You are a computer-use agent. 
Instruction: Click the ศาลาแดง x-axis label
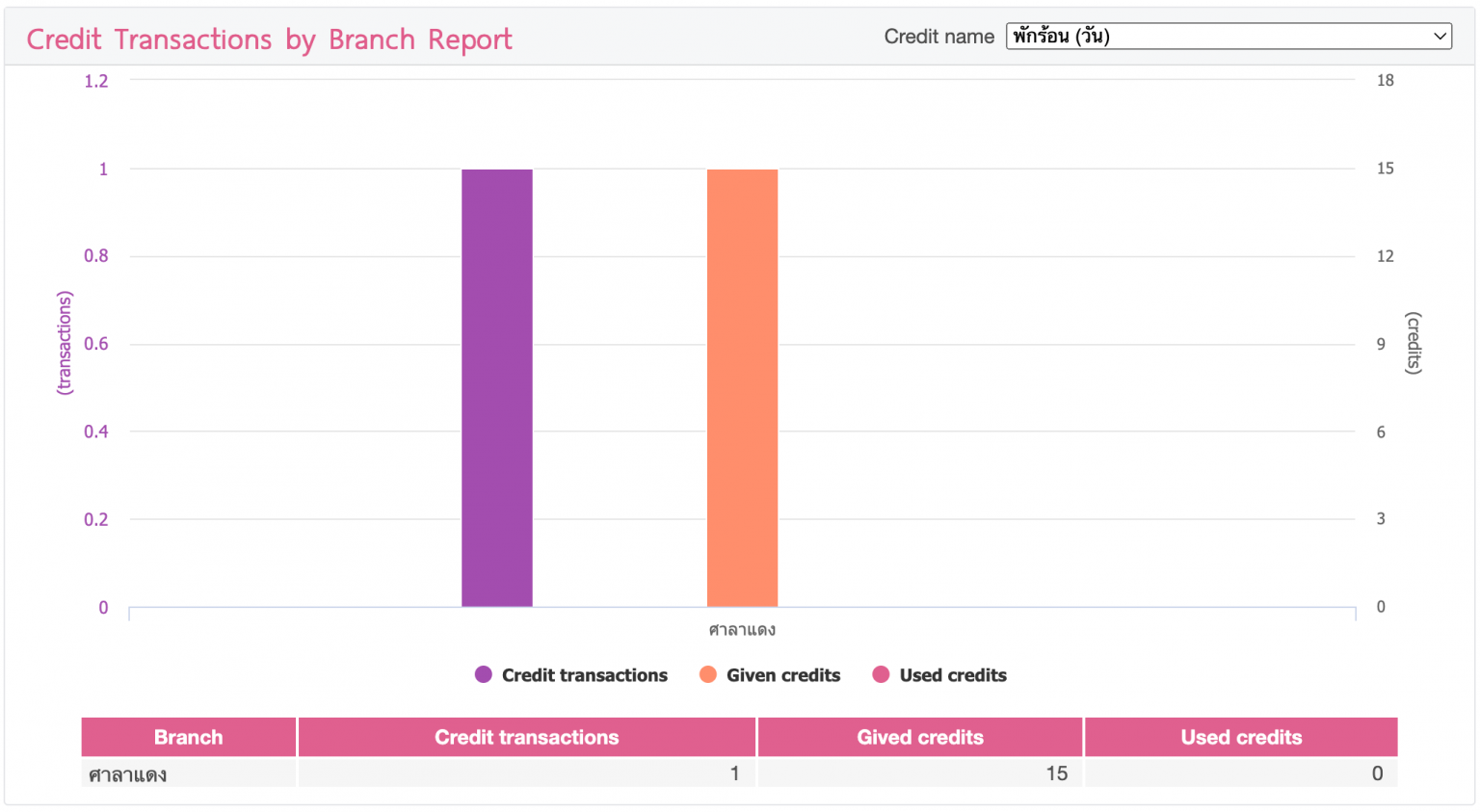tap(743, 629)
